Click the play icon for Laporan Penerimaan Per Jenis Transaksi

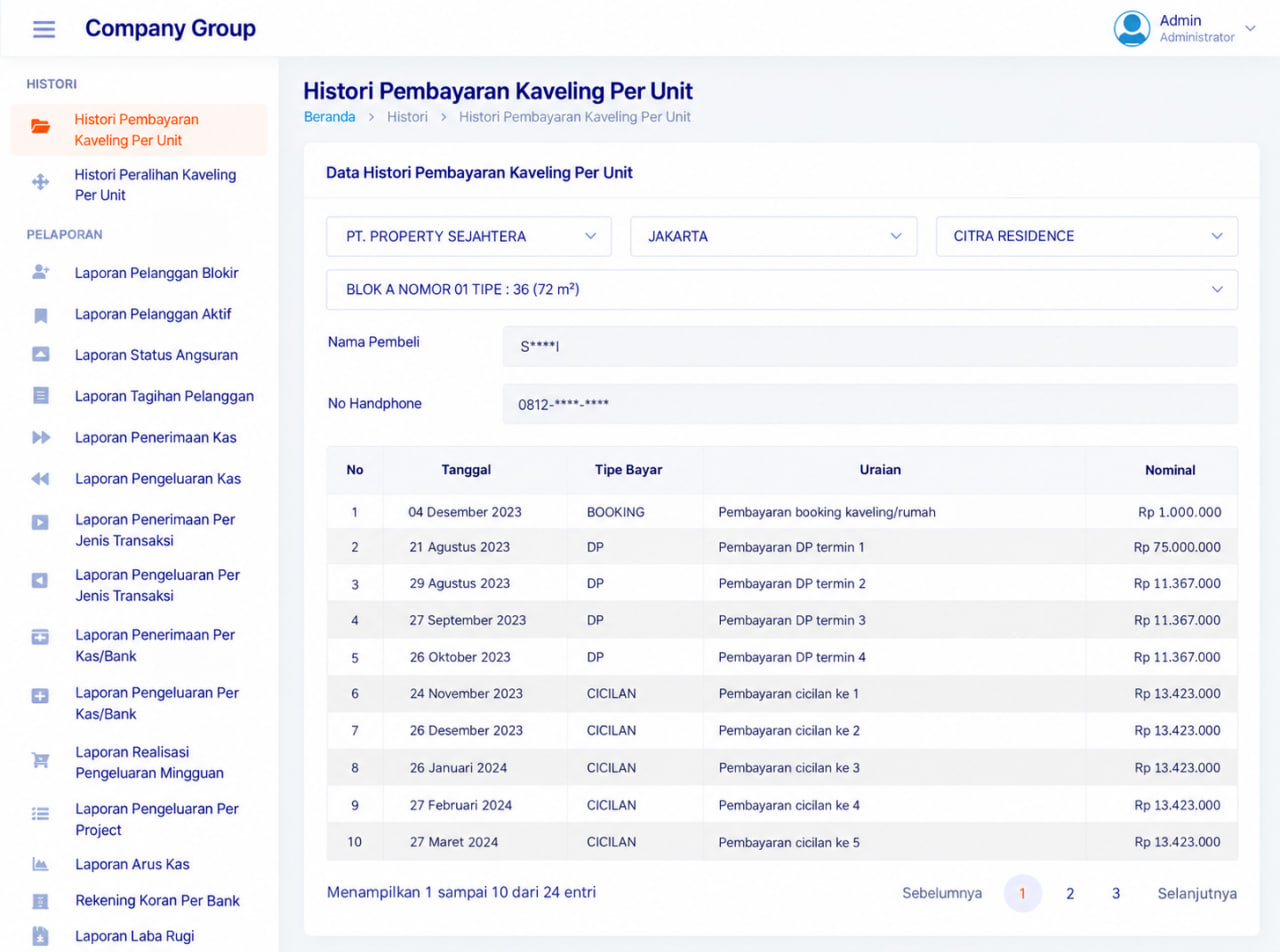coord(40,522)
